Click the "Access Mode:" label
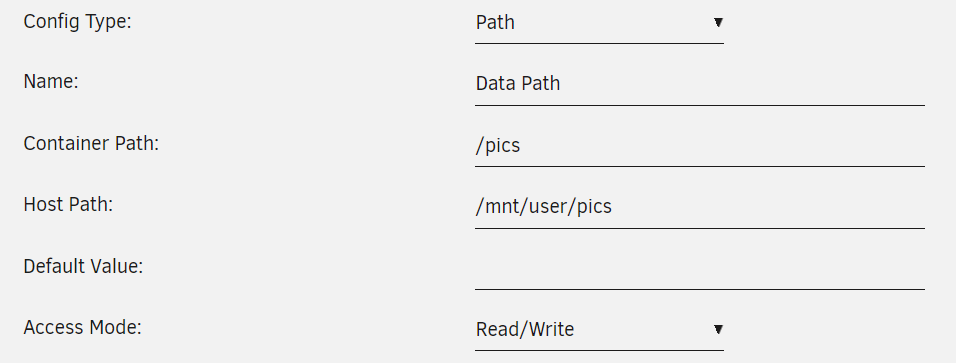Viewport: 956px width, 363px height. 82,328
